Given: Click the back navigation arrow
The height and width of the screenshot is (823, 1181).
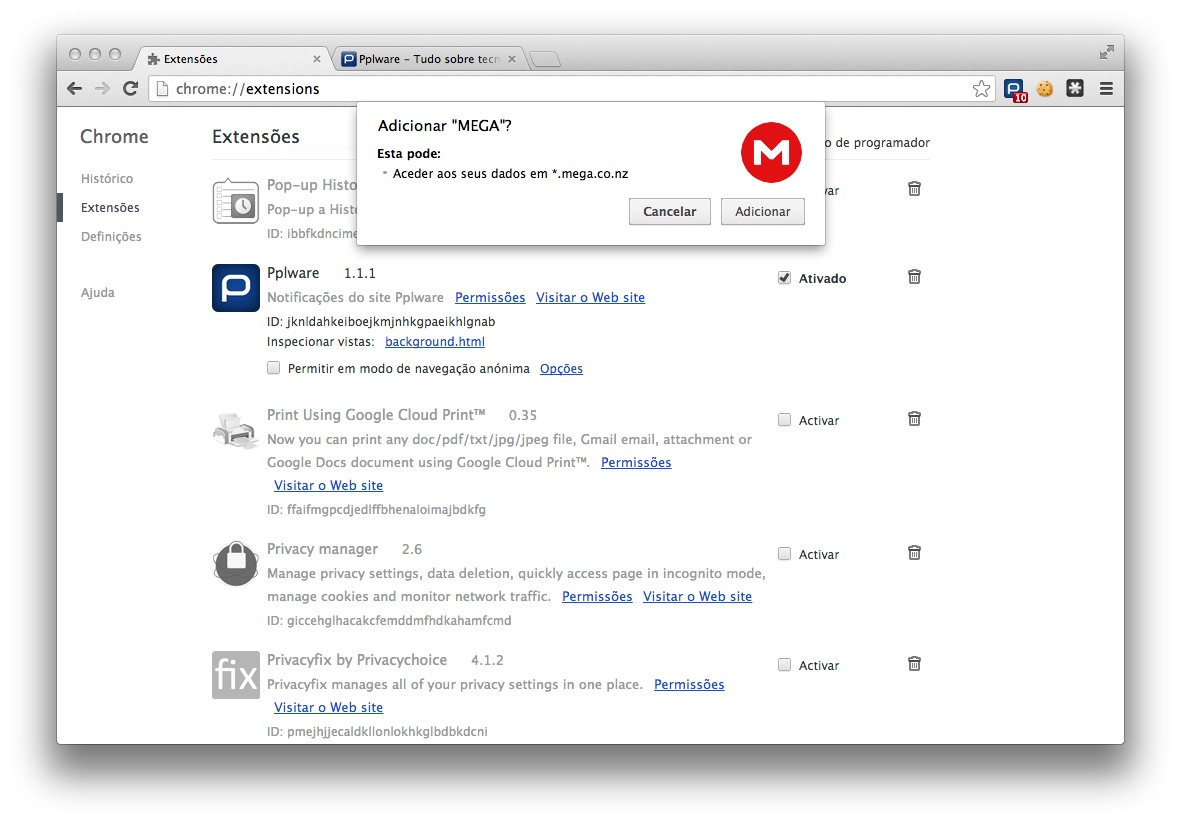Looking at the screenshot, I should [75, 89].
